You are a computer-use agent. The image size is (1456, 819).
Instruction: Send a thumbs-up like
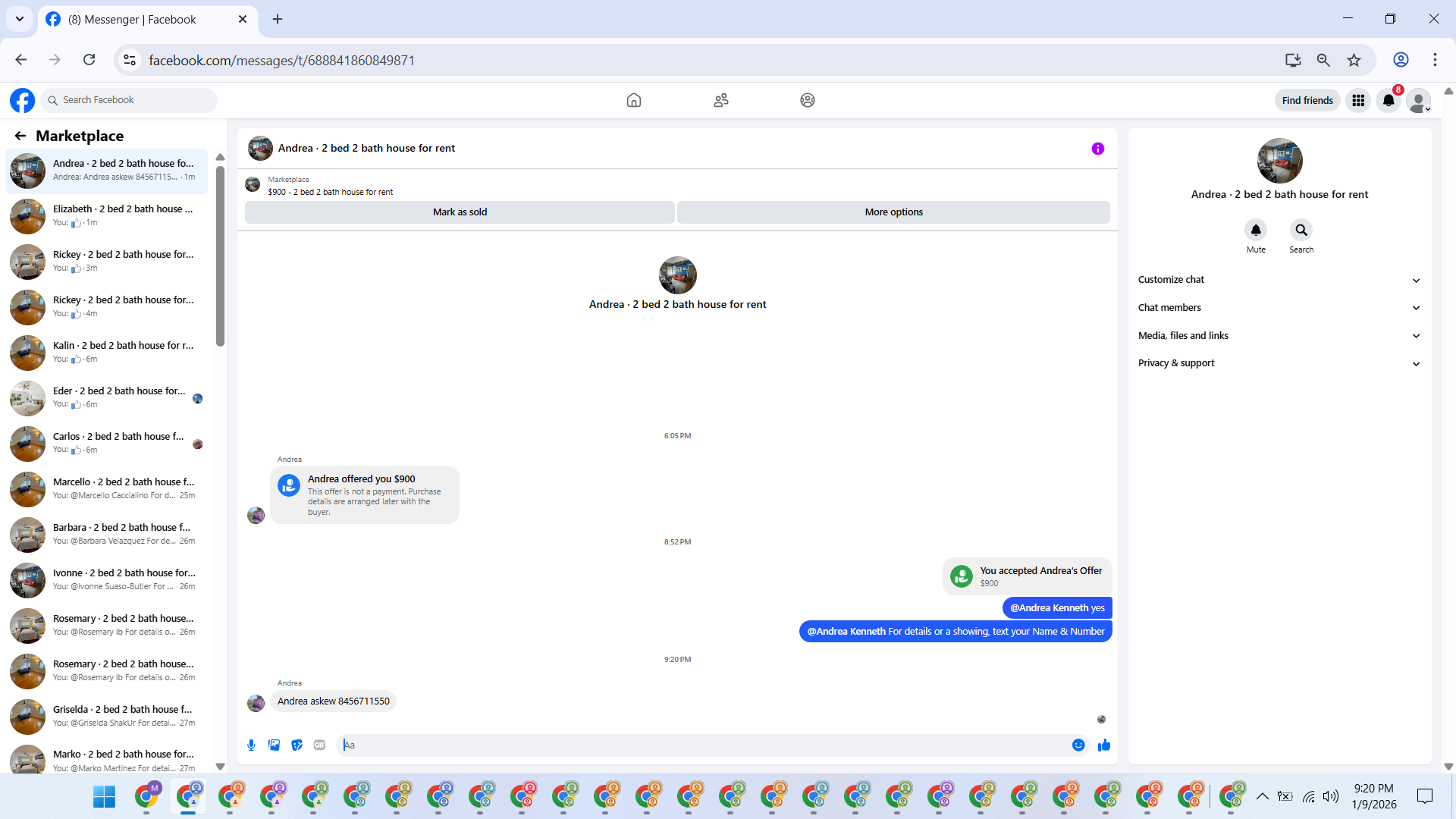tap(1103, 745)
